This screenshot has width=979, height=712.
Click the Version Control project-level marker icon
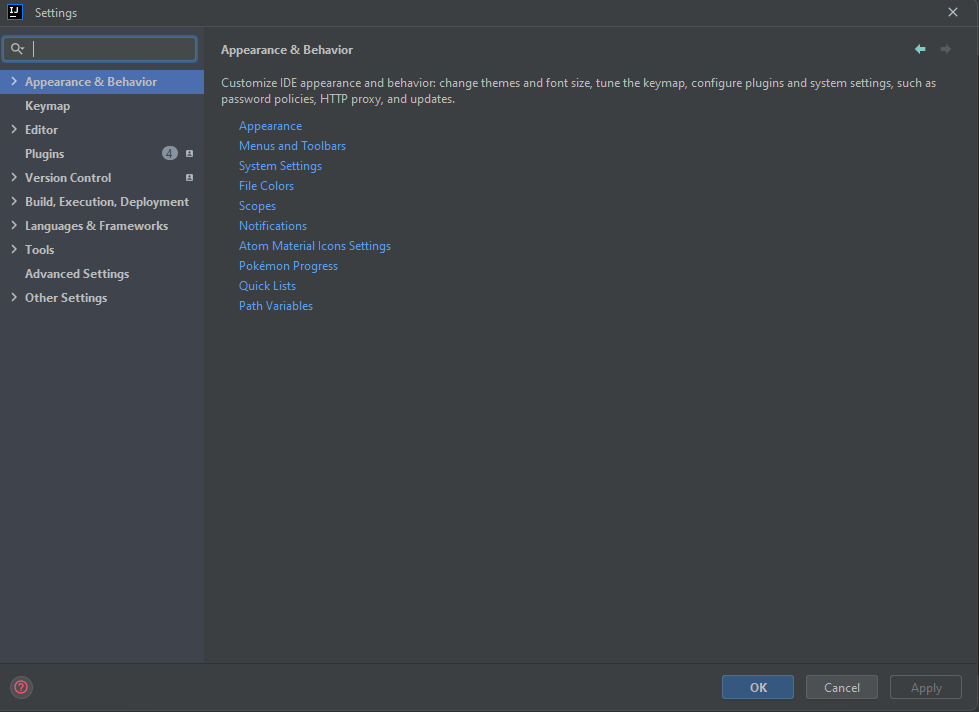(189, 177)
